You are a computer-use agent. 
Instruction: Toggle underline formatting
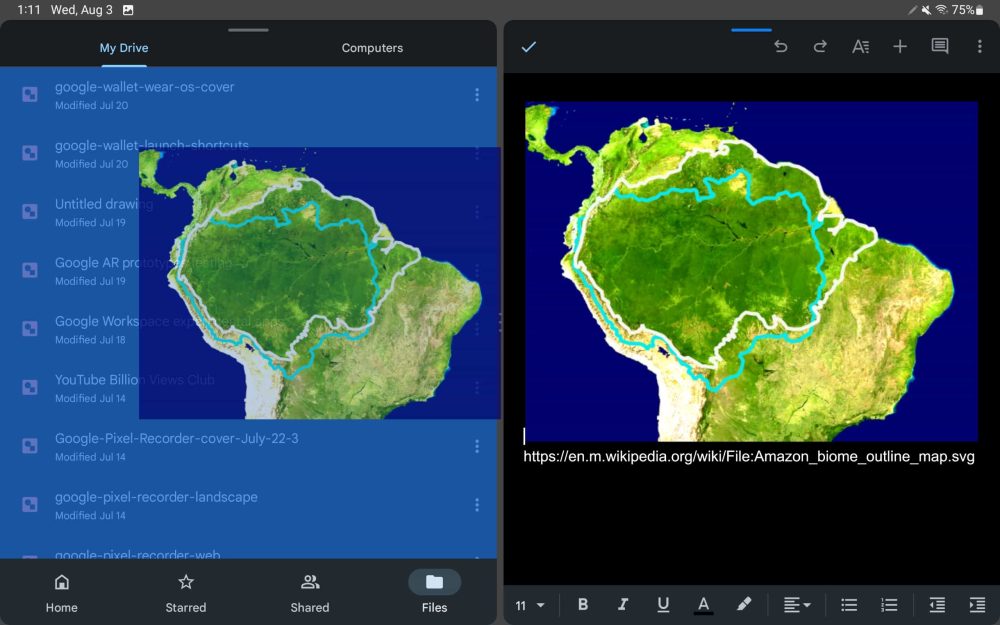point(663,605)
